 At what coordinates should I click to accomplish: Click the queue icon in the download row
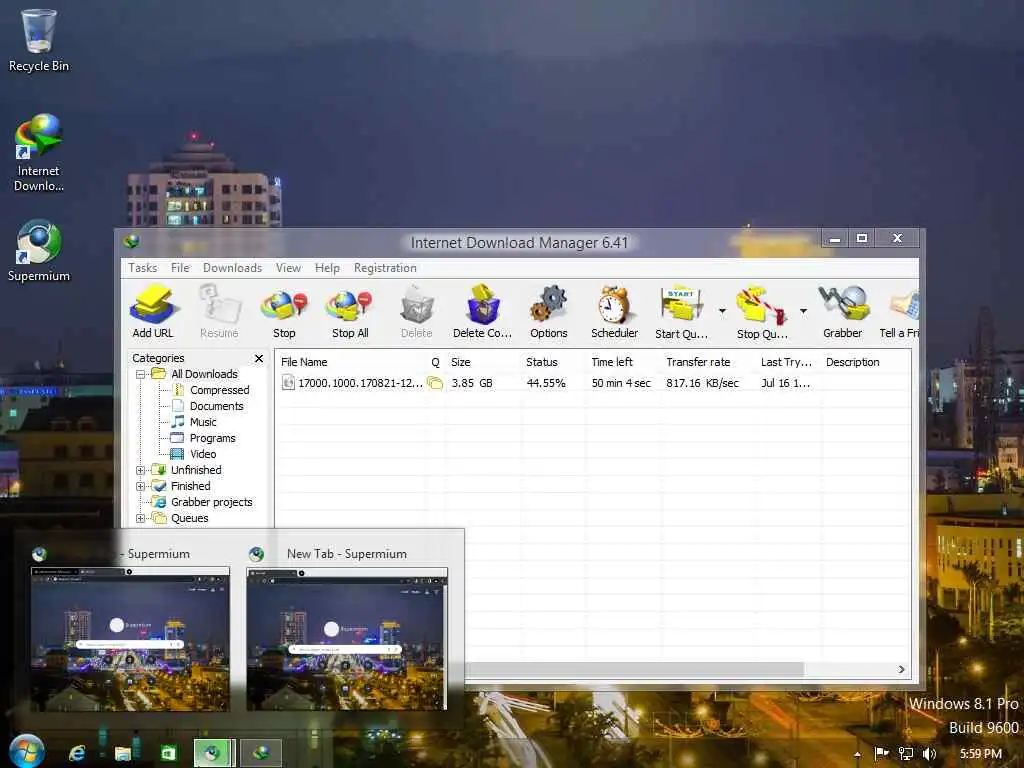coord(434,383)
